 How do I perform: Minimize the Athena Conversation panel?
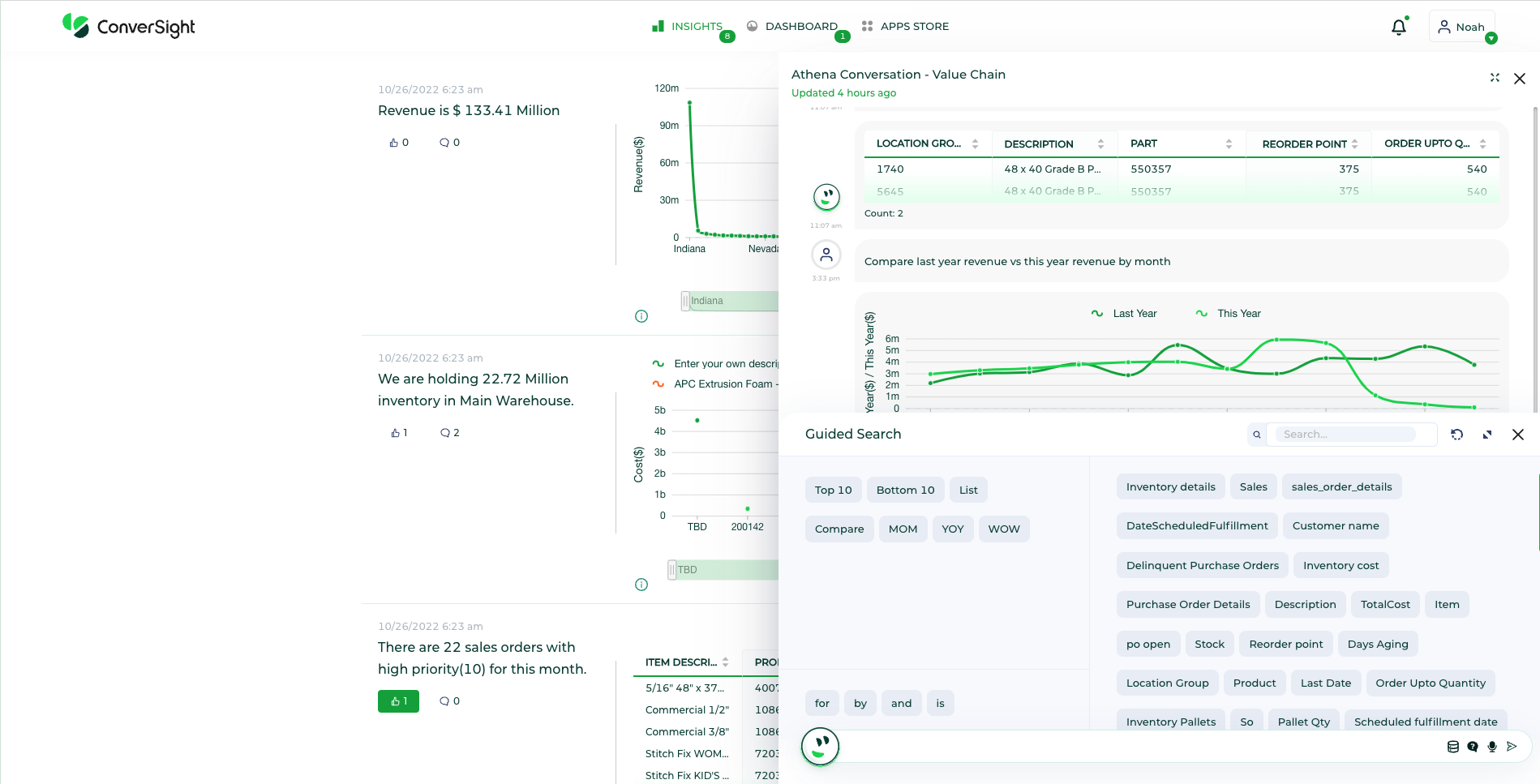pyautogui.click(x=1495, y=78)
